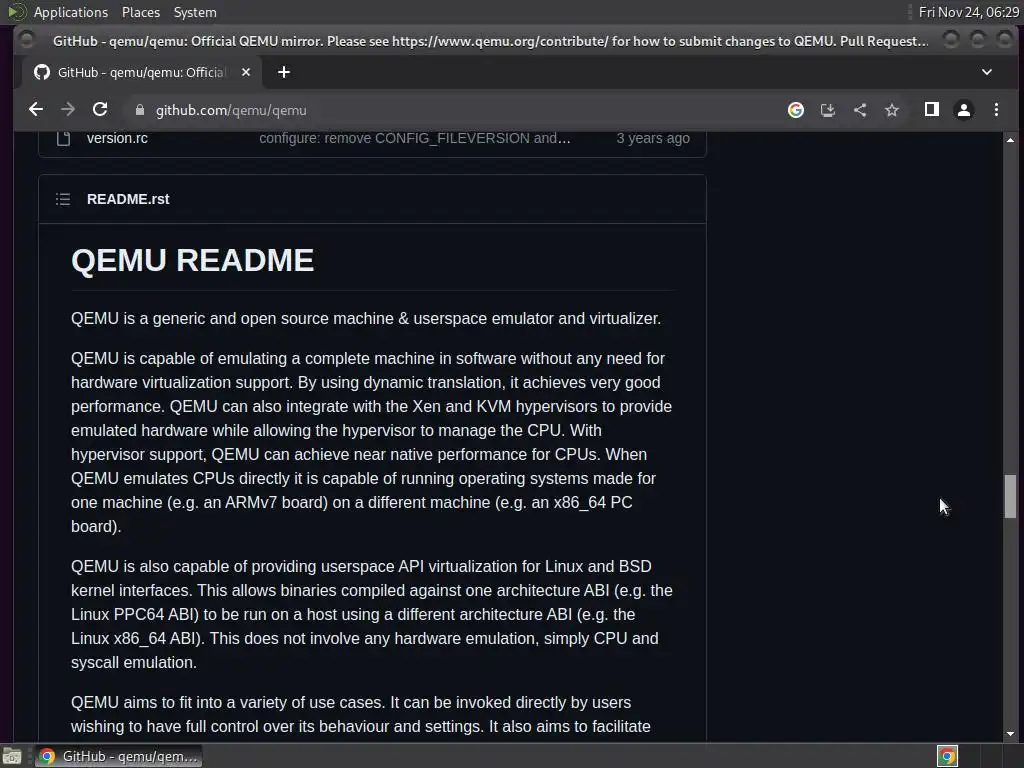
Task: Open the Google icon in address bar
Action: pos(795,110)
